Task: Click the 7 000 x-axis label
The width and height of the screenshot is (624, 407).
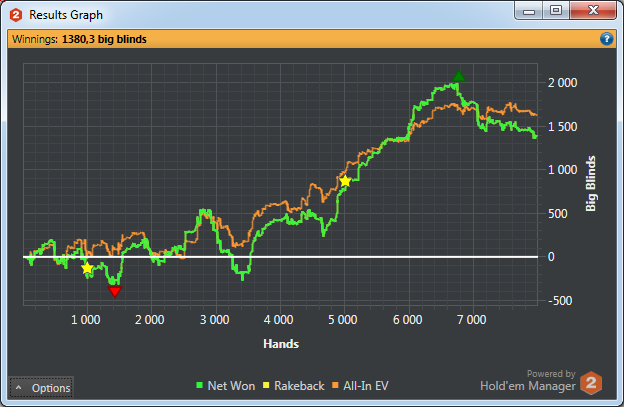Action: click(472, 320)
